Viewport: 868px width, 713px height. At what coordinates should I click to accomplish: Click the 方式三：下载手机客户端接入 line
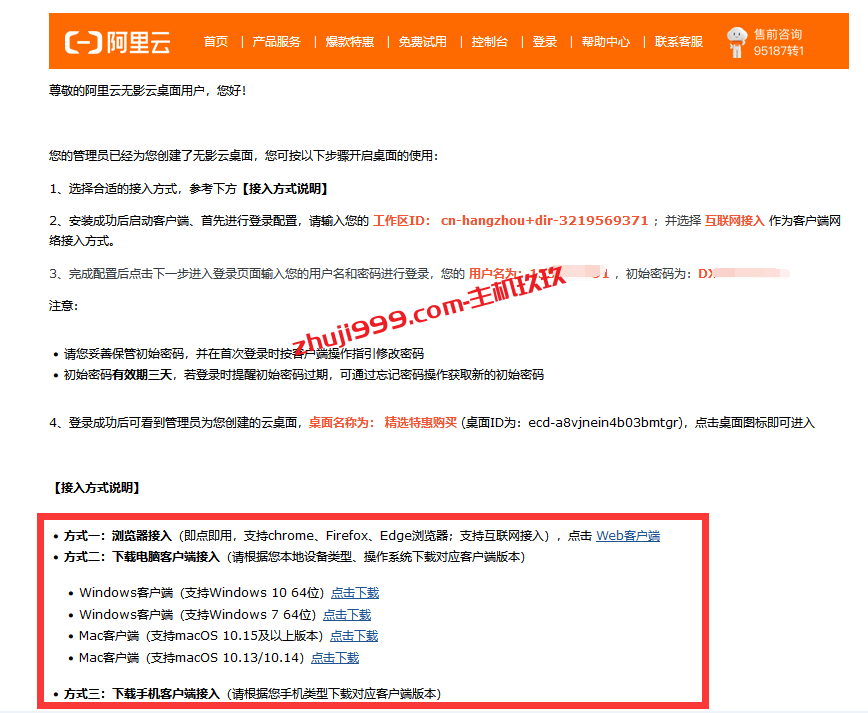[x=252, y=694]
